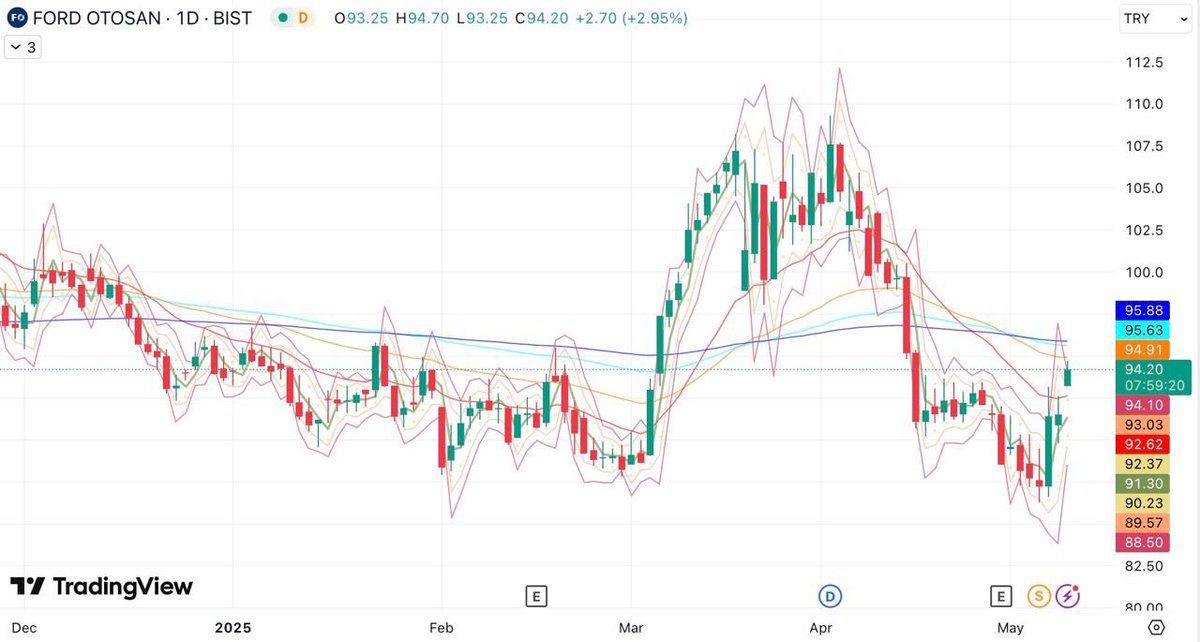The width and height of the screenshot is (1200, 642).
Task: Click the open value O93.25
Action: coord(361,18)
